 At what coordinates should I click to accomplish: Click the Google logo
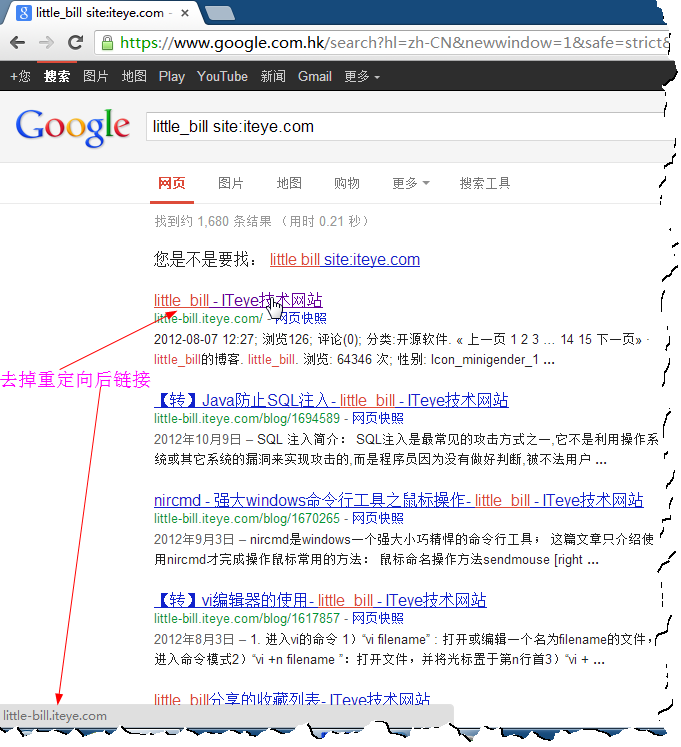point(72,127)
